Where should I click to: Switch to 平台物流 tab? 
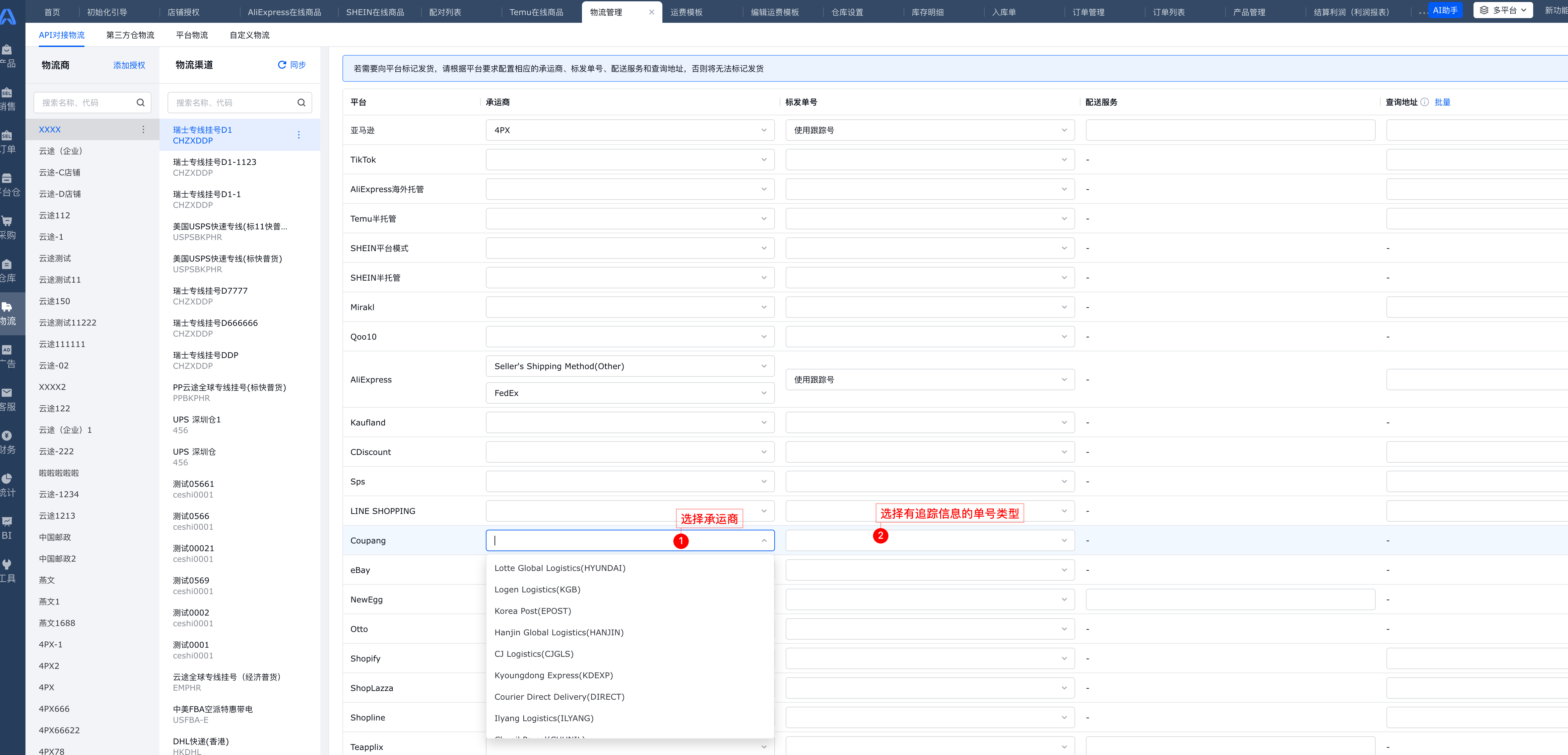(192, 35)
